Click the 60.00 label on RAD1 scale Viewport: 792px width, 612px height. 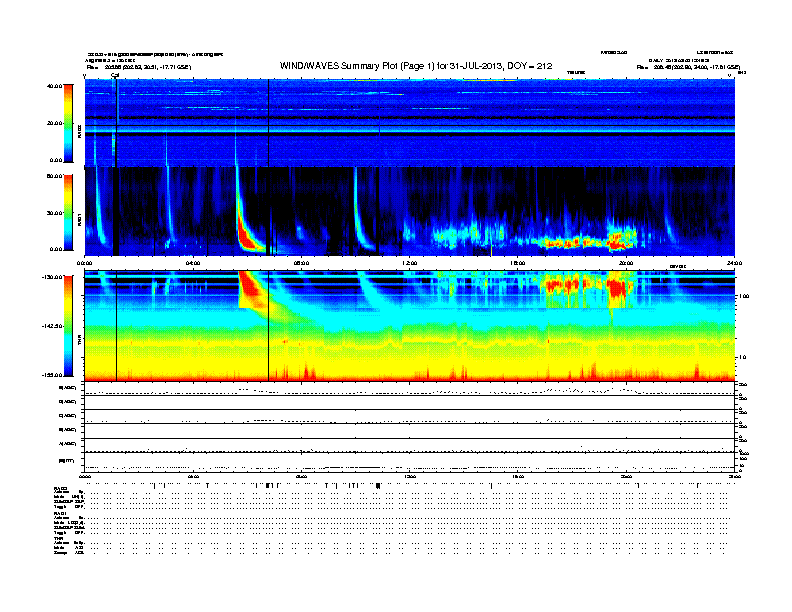54,176
